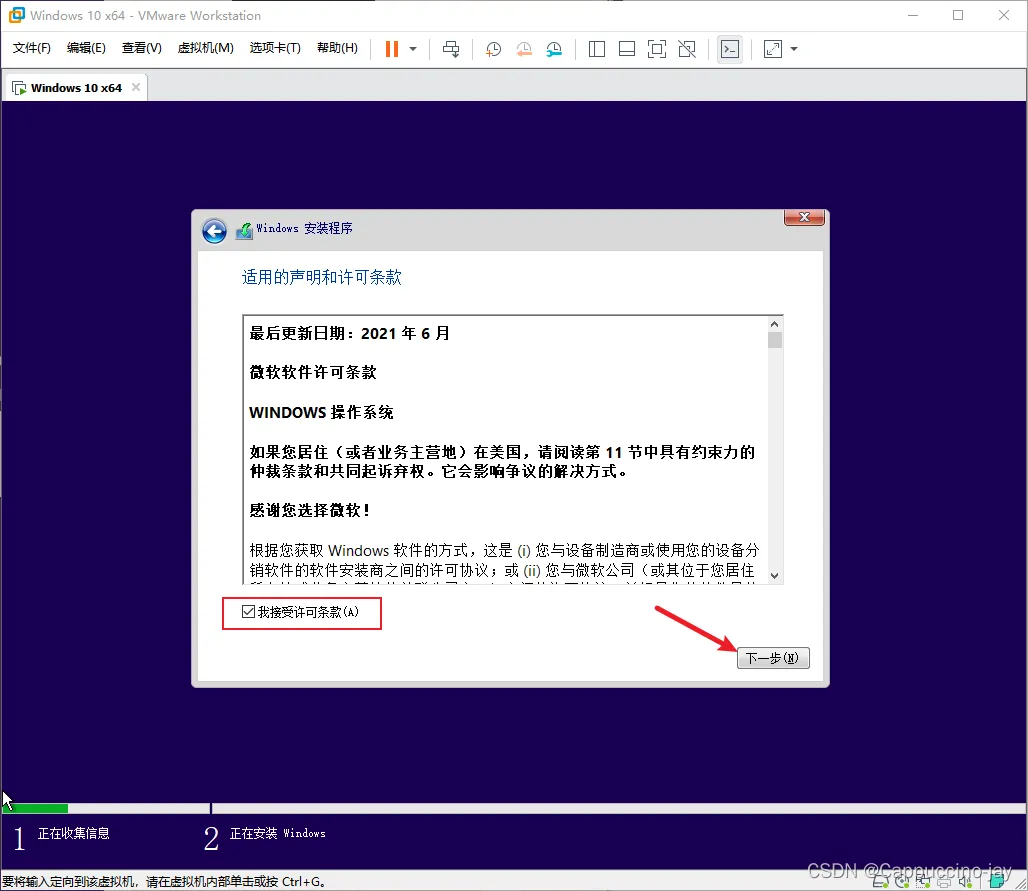Click the sound card status icon
Image resolution: width=1028 pixels, height=891 pixels.
[965, 883]
